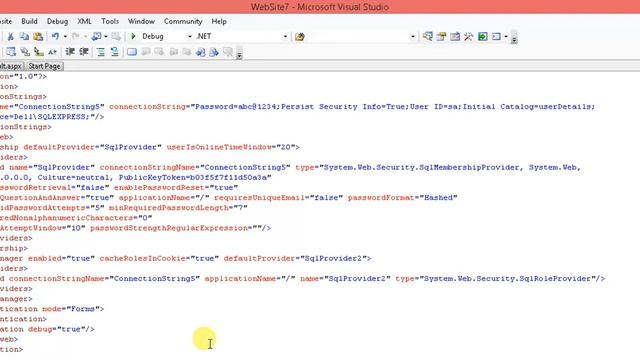Toggle a bookmark on current line
This screenshot has width=640, height=360.
coord(132,52)
